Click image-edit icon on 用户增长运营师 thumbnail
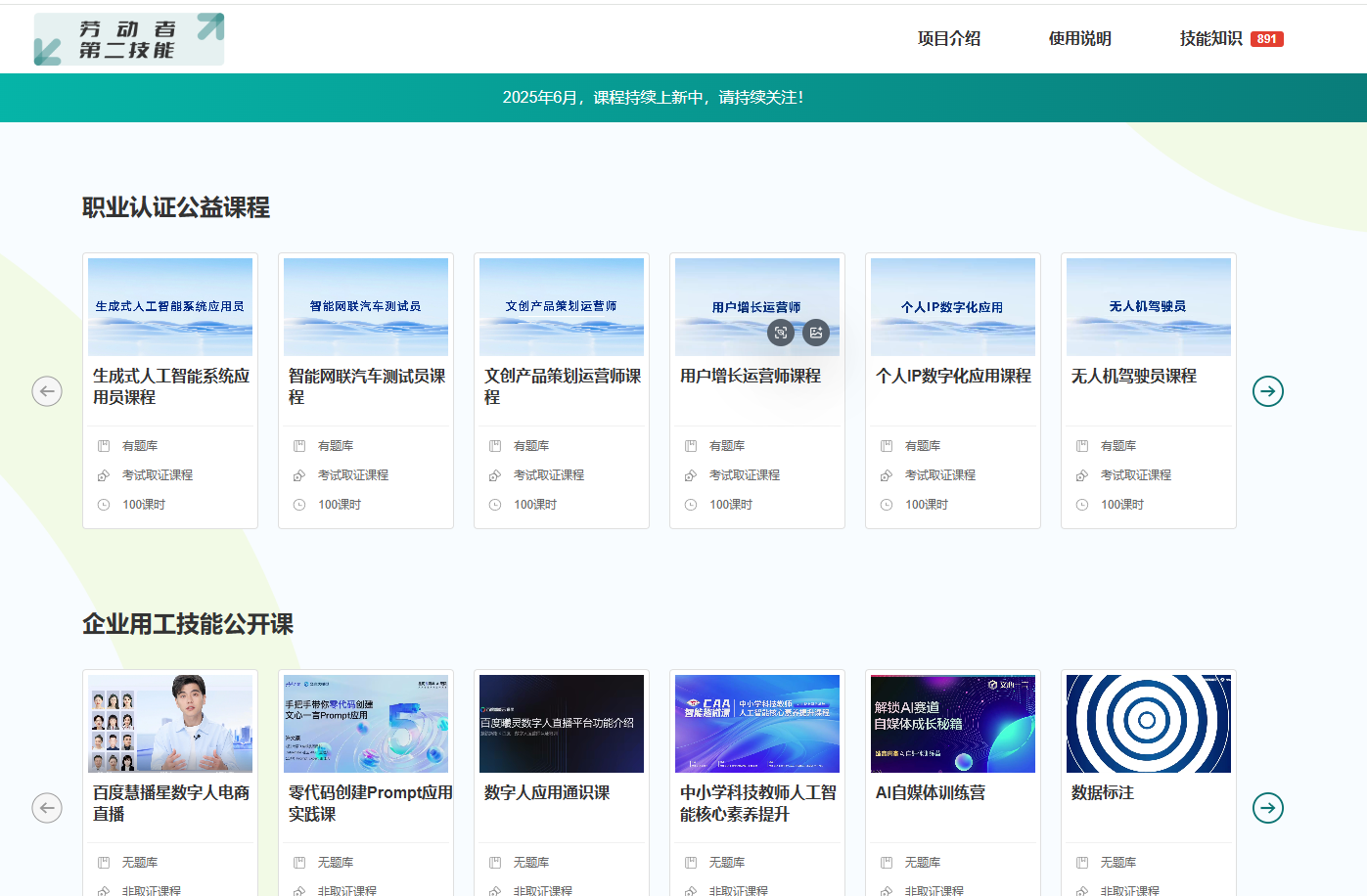Screen dimensions: 1367x896 click(x=816, y=333)
